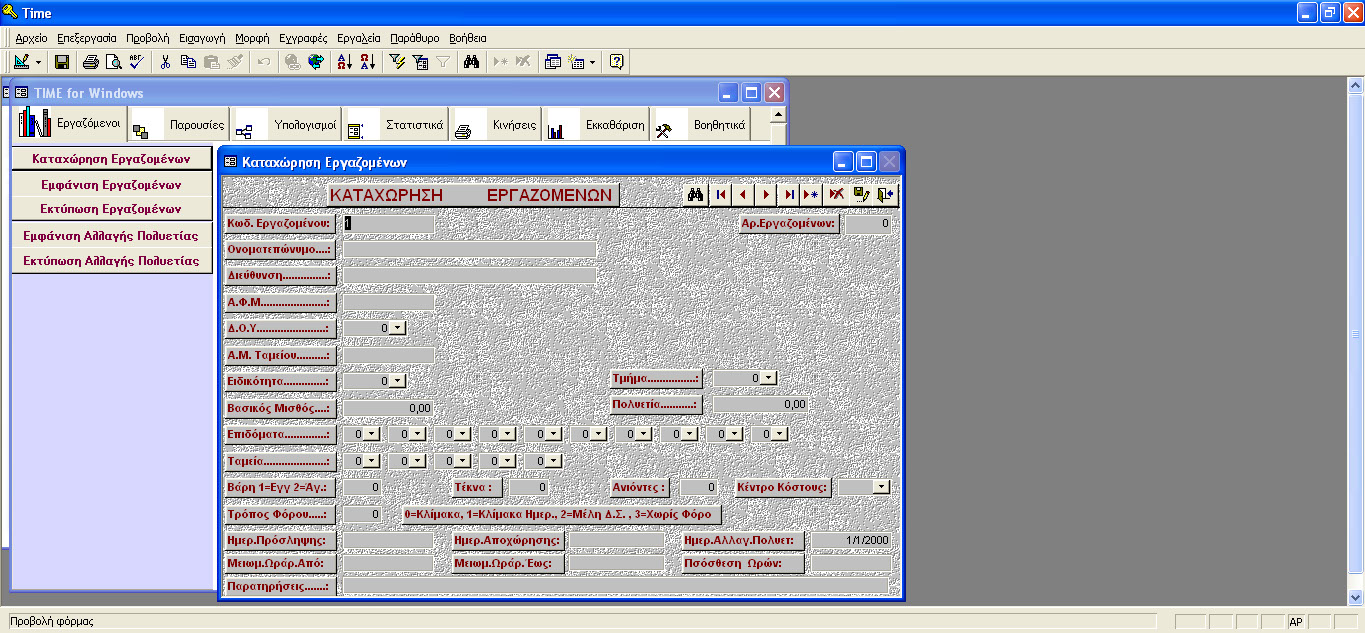Screen dimensions: 1365x633
Task: Click the Ονοματεπώνυμο text field
Action: click(469, 250)
